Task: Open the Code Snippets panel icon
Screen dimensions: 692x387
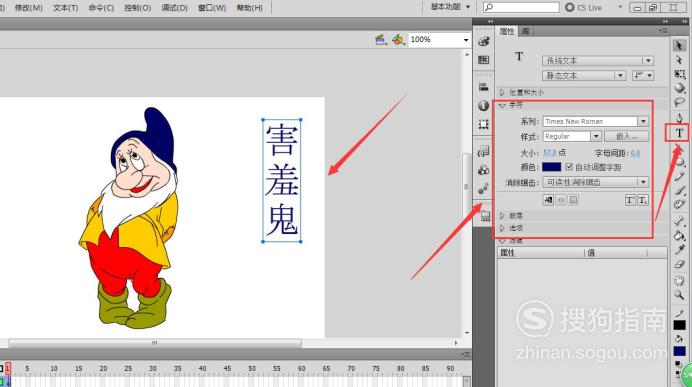Action: point(484,151)
